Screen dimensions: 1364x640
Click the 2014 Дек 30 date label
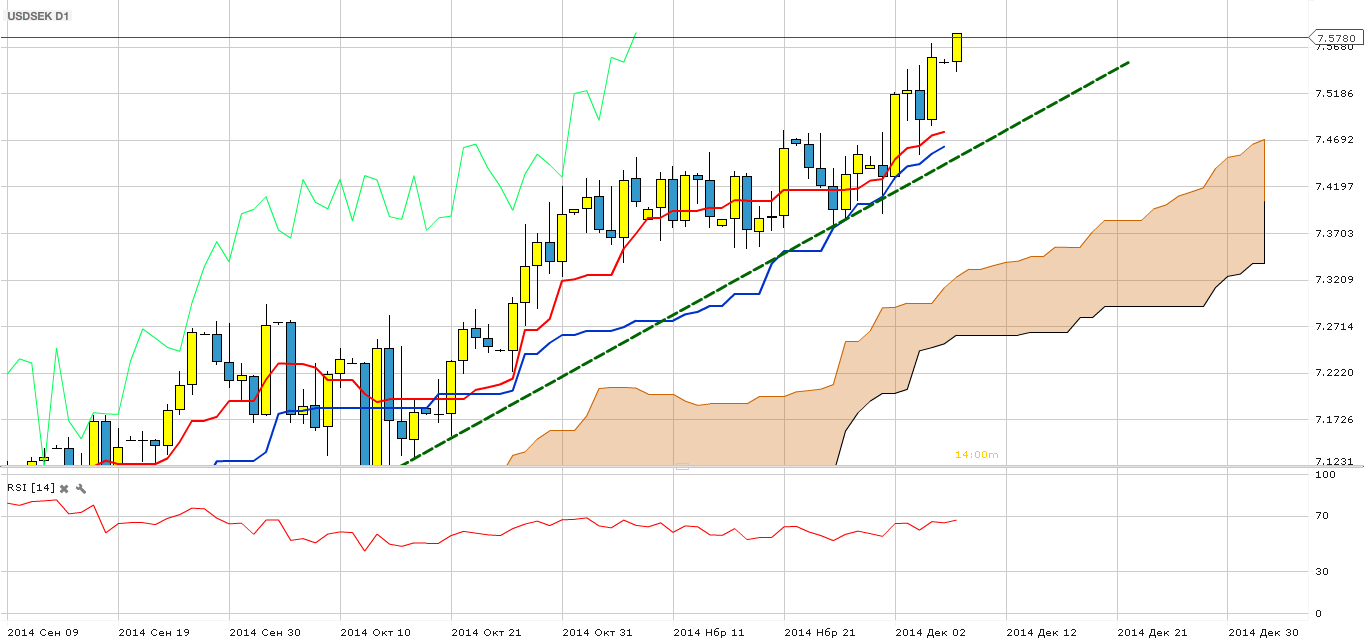coord(1263,632)
